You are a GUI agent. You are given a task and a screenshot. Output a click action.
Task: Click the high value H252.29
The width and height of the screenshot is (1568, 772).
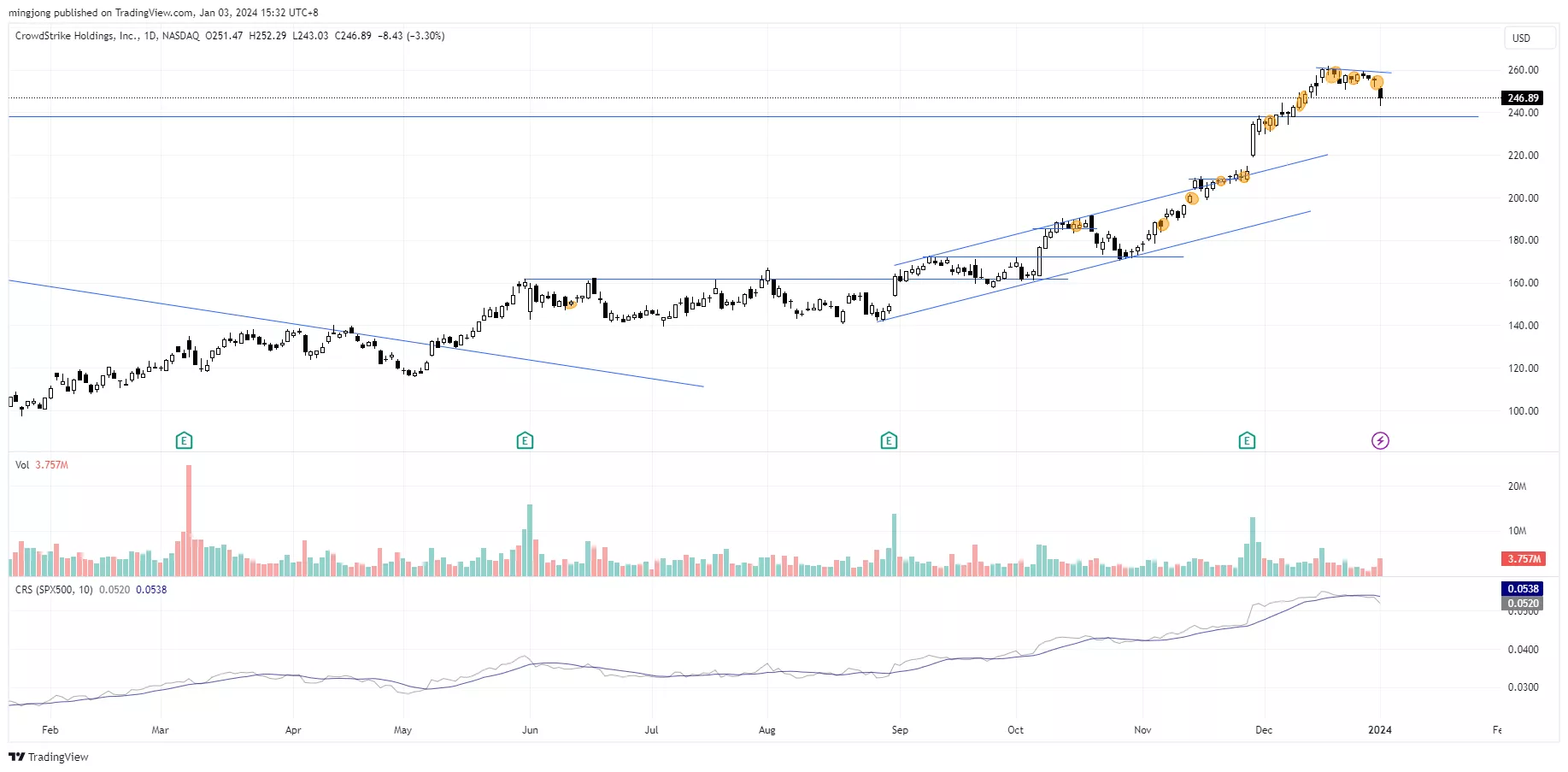coord(267,36)
